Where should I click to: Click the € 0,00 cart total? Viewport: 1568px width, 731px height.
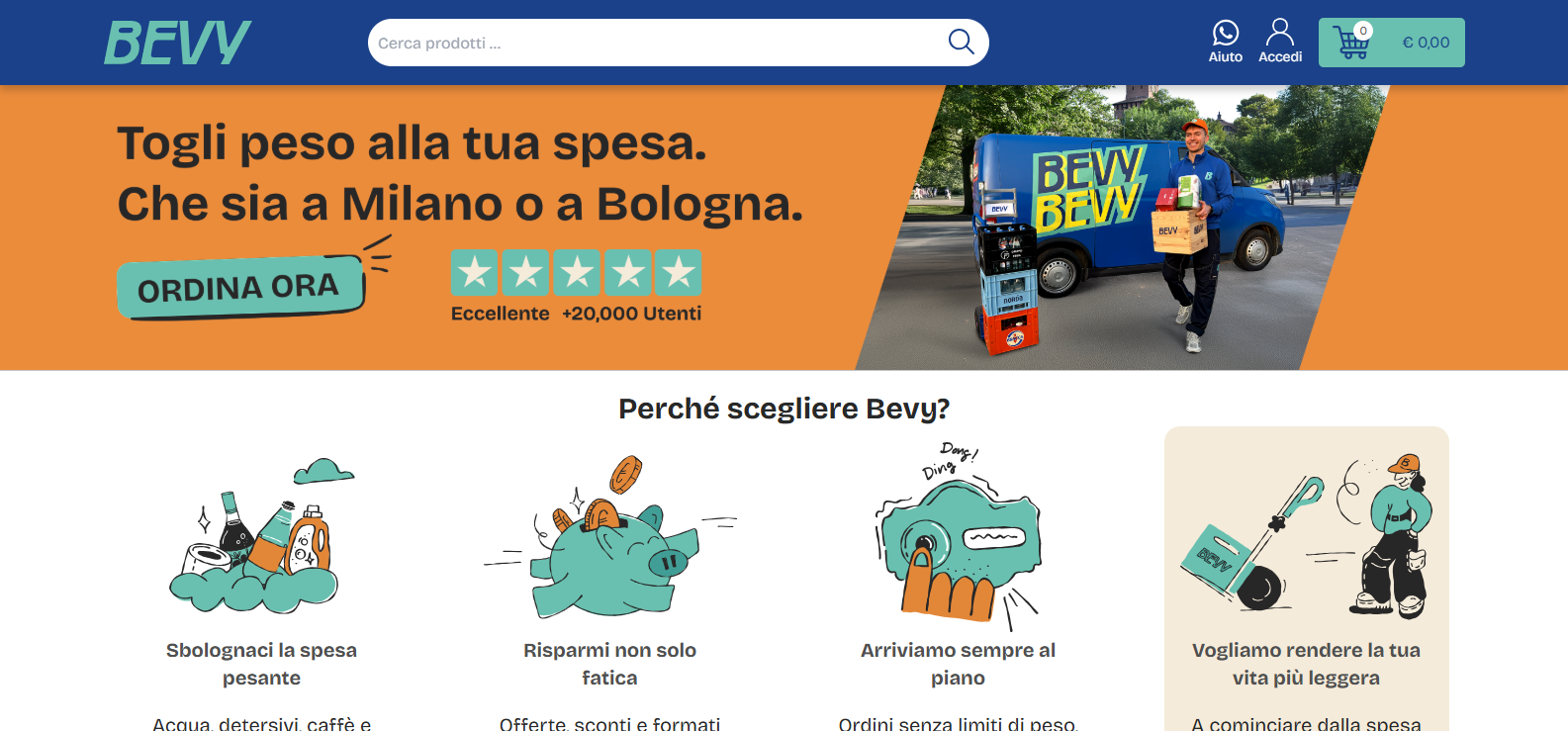(1426, 43)
